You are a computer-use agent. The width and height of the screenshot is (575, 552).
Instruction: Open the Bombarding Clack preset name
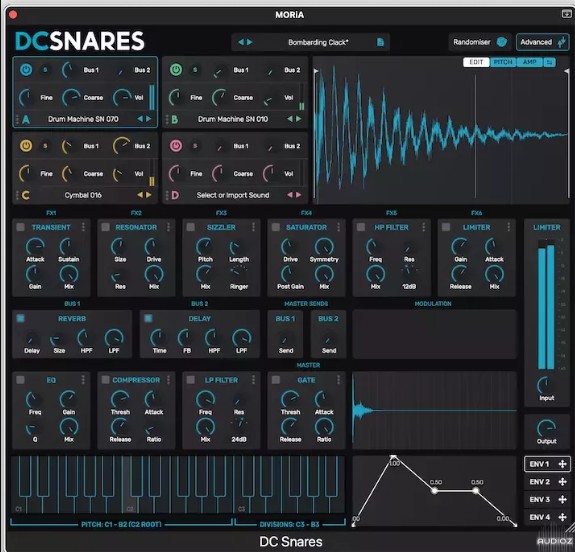tap(318, 42)
